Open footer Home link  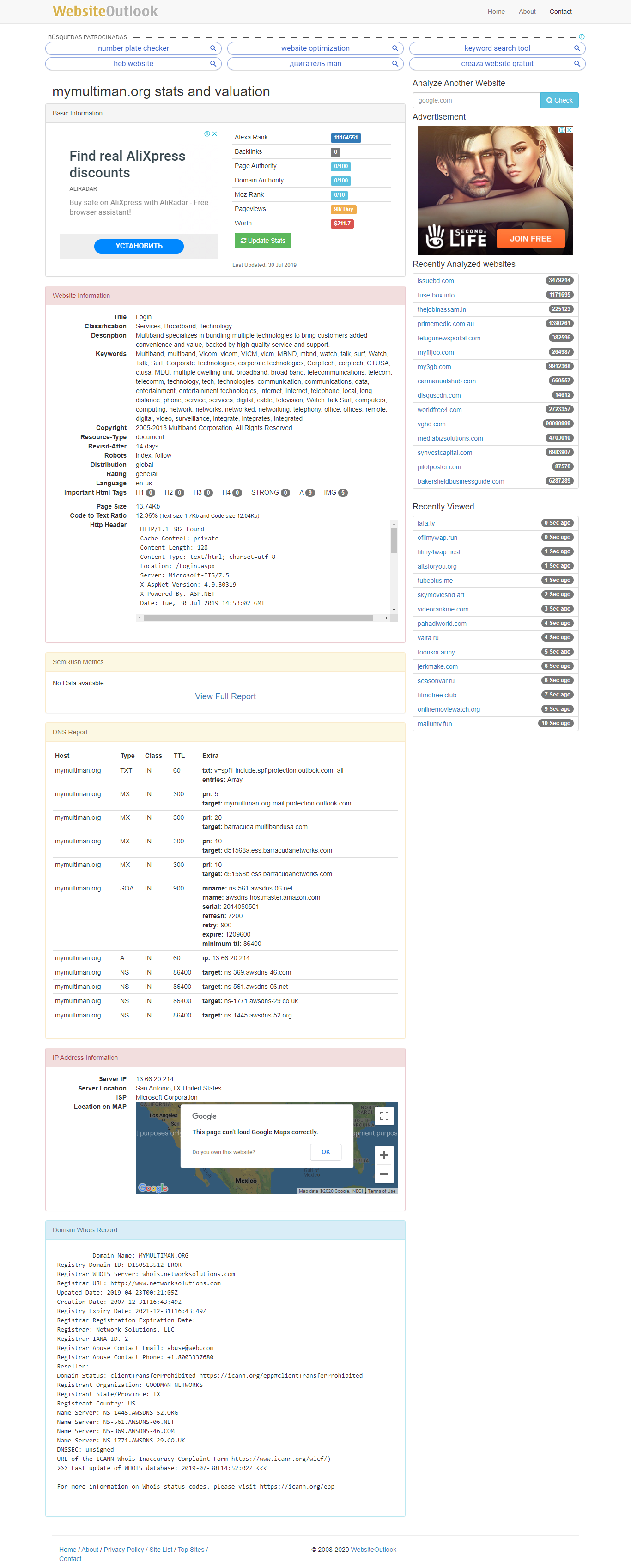click(67, 1550)
